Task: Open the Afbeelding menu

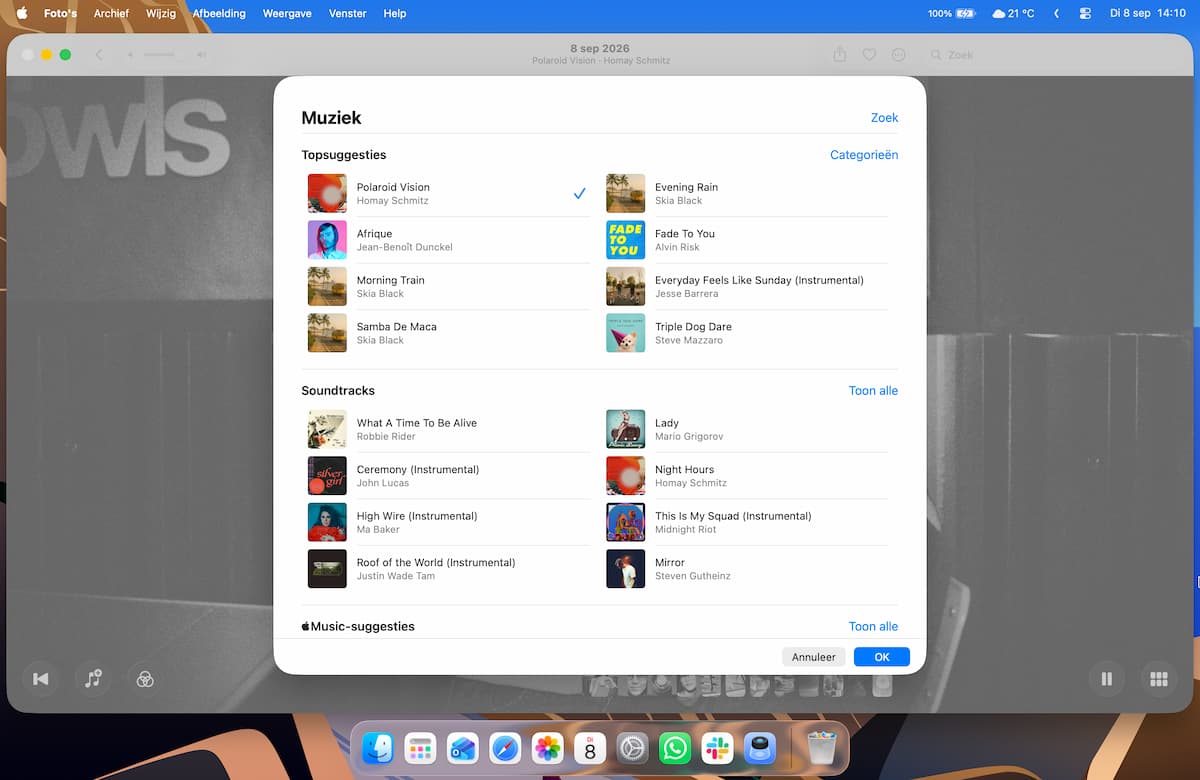Action: pos(219,14)
